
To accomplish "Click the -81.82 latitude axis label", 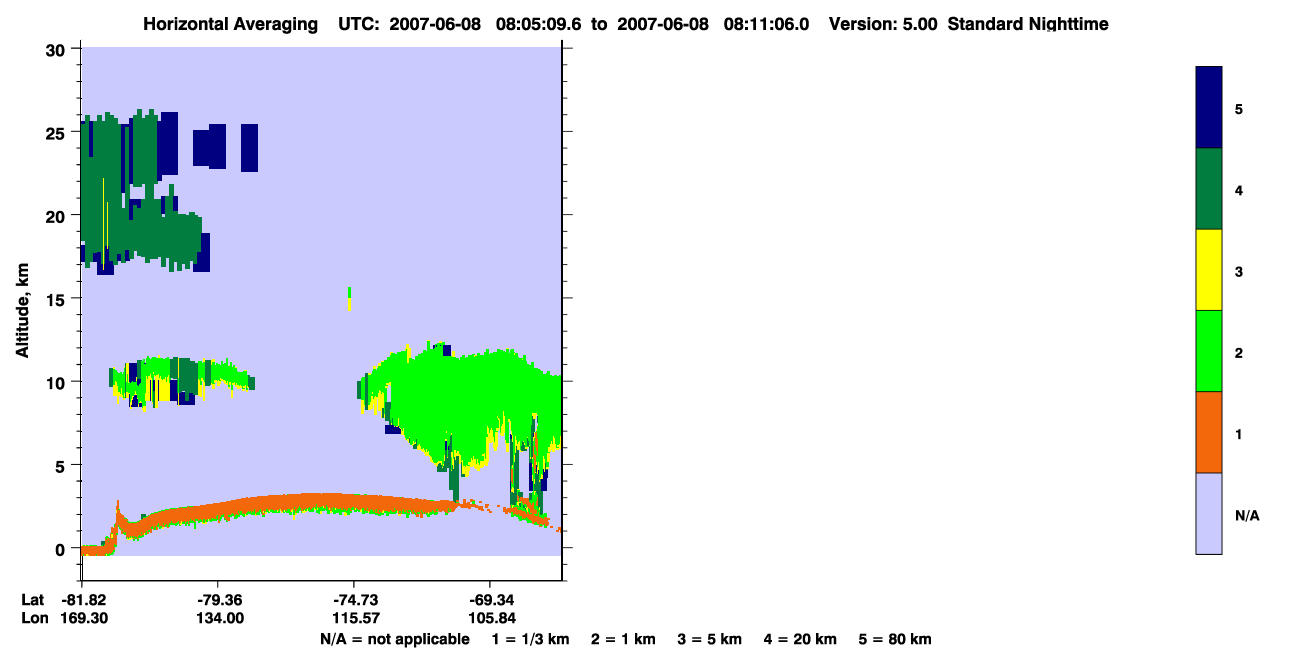I will point(82,600).
